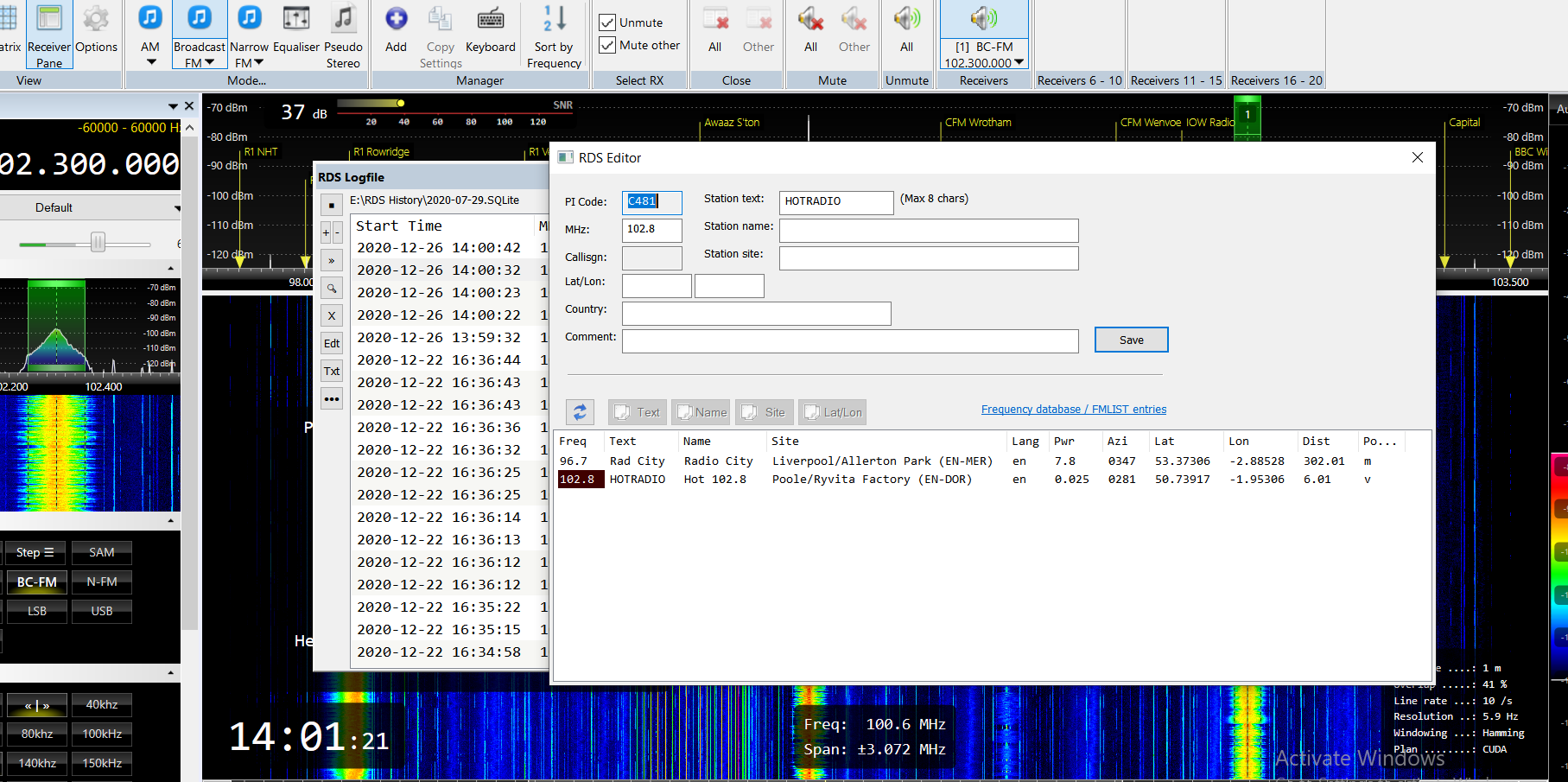Toggle the BC-FM mode button
This screenshot has width=1568, height=782.
[x=37, y=582]
